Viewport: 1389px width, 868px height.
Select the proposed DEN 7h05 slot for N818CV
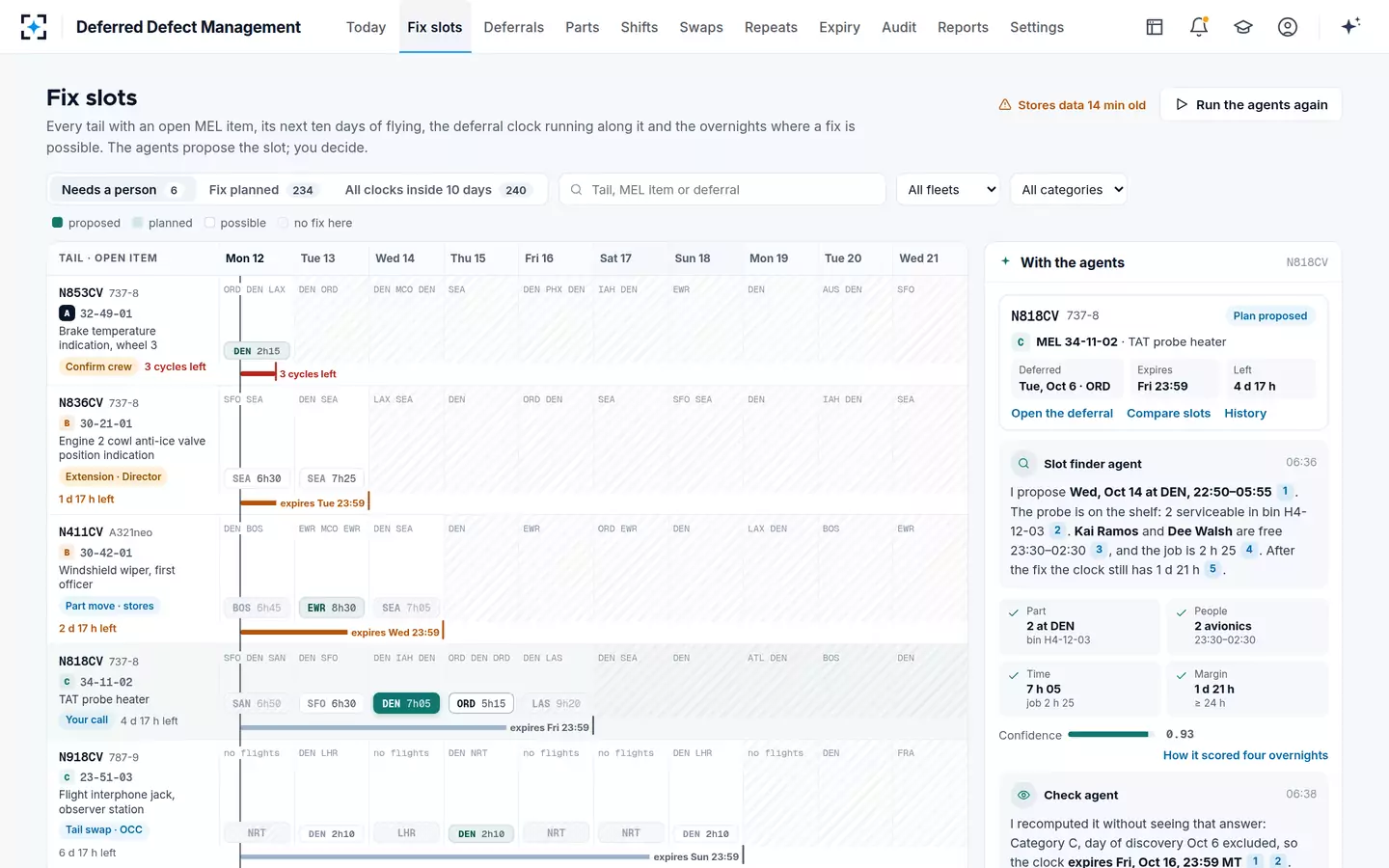(406, 704)
